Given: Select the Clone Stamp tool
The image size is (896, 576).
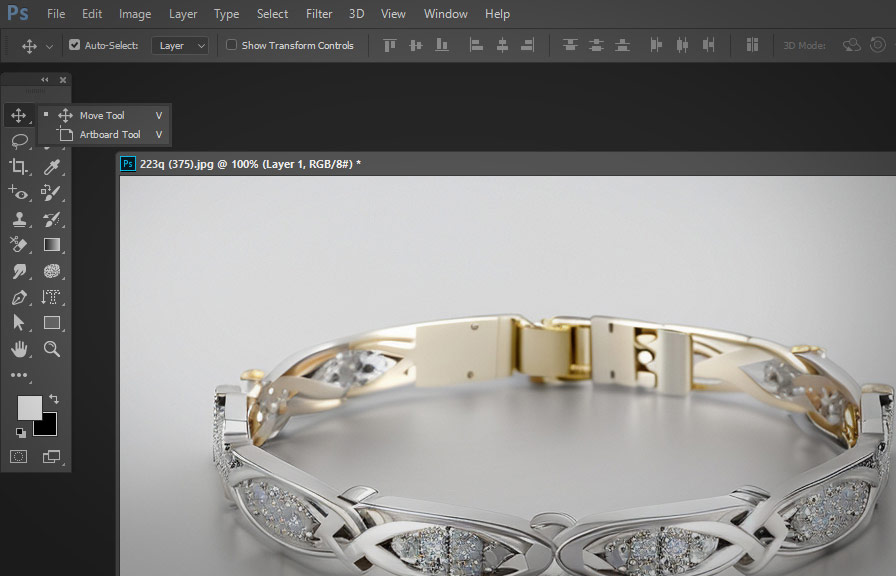Looking at the screenshot, I should pyautogui.click(x=18, y=218).
